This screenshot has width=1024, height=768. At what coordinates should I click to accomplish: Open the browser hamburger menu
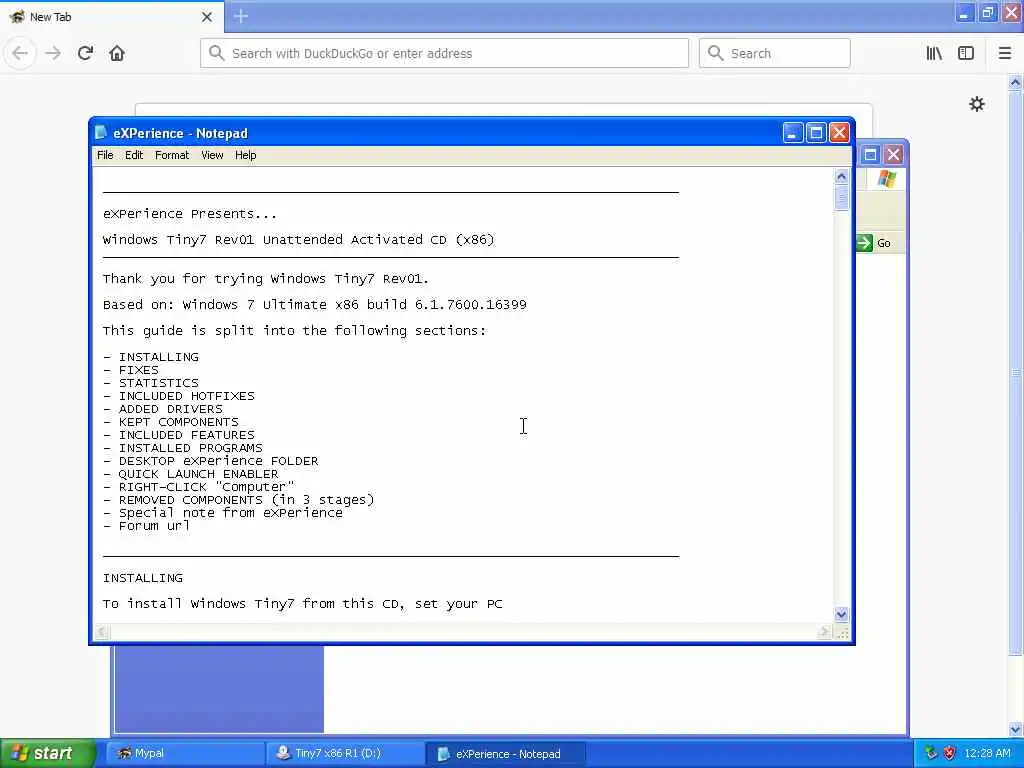[x=1005, y=53]
